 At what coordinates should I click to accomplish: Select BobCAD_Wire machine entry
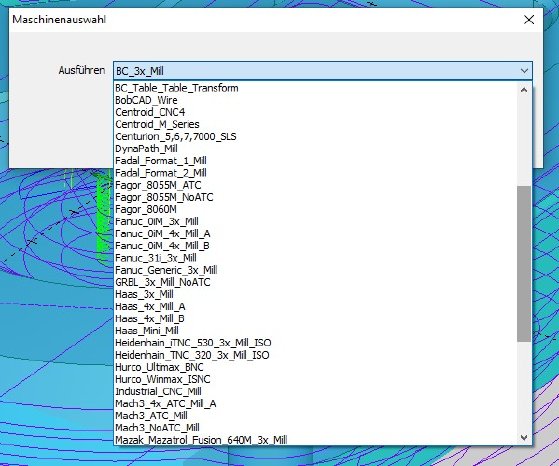click(316, 100)
